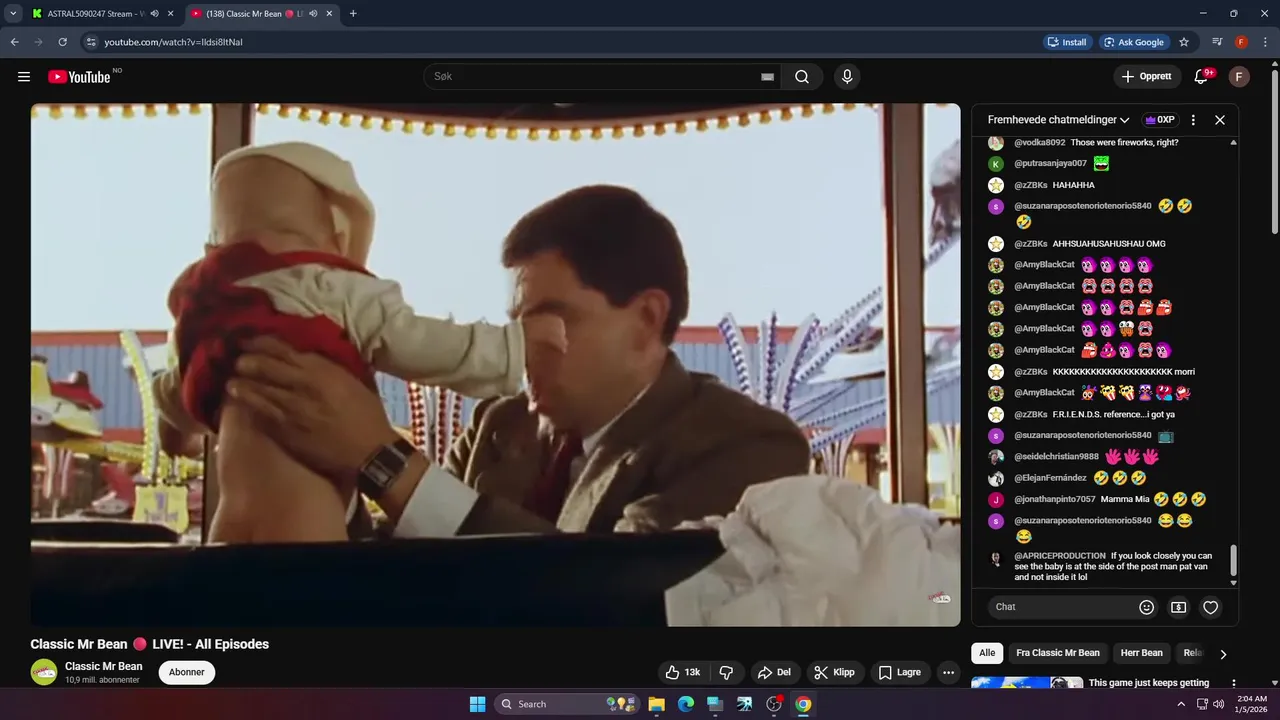Open the Windows Start menu
The height and width of the screenshot is (720, 1280).
[x=477, y=704]
